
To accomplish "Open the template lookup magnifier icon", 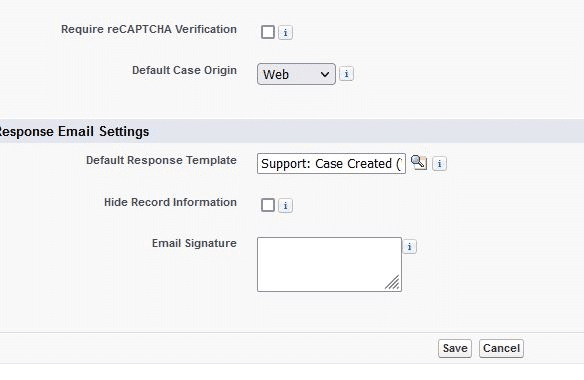I will (x=419, y=163).
